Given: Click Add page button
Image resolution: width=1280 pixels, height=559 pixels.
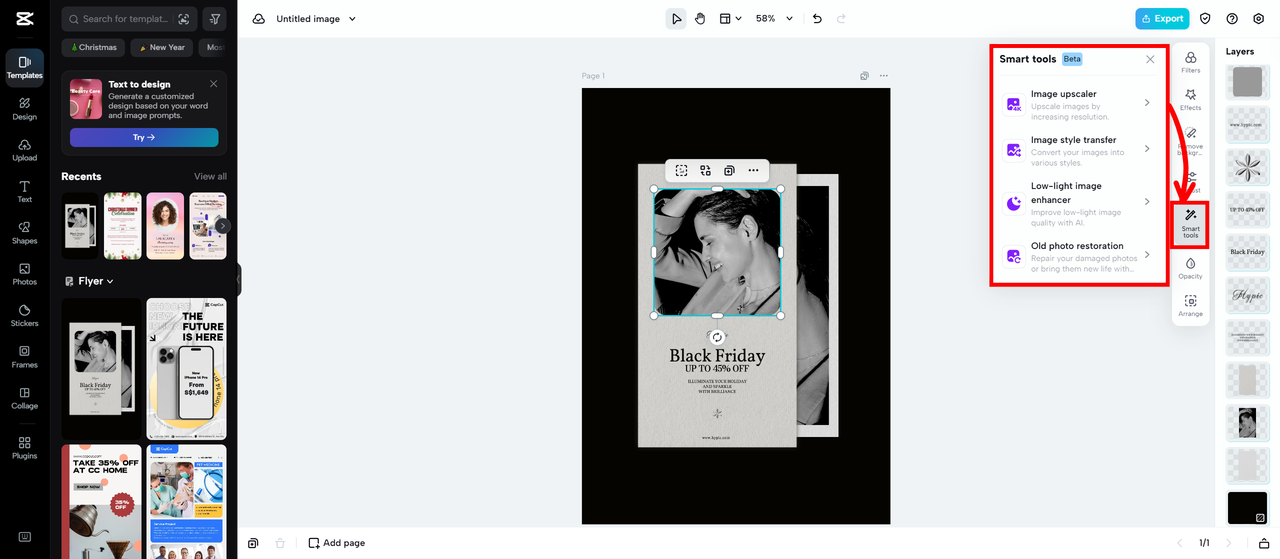Looking at the screenshot, I should pos(337,543).
